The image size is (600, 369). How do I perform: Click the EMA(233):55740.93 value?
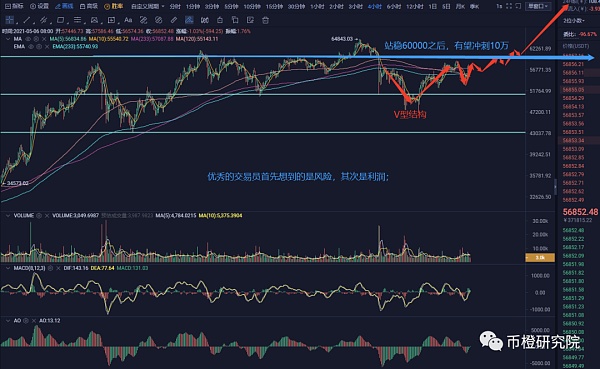(x=75, y=46)
